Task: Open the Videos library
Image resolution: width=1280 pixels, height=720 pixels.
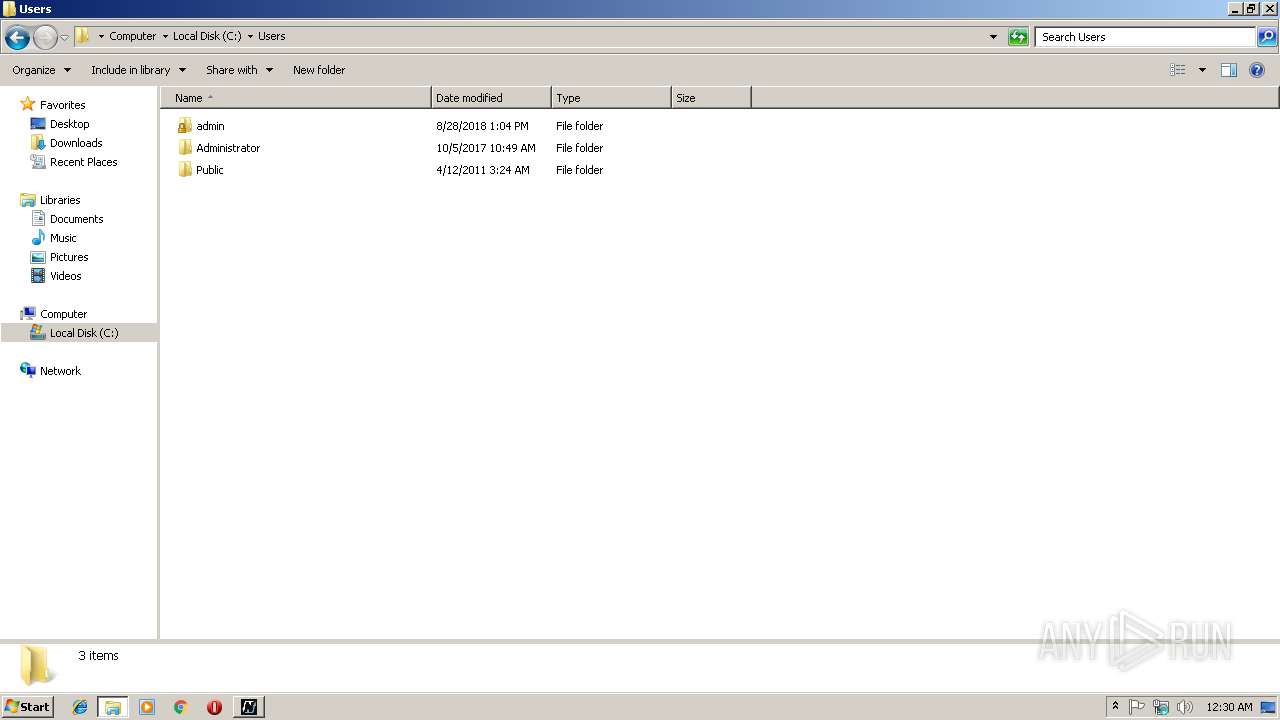Action: click(65, 276)
